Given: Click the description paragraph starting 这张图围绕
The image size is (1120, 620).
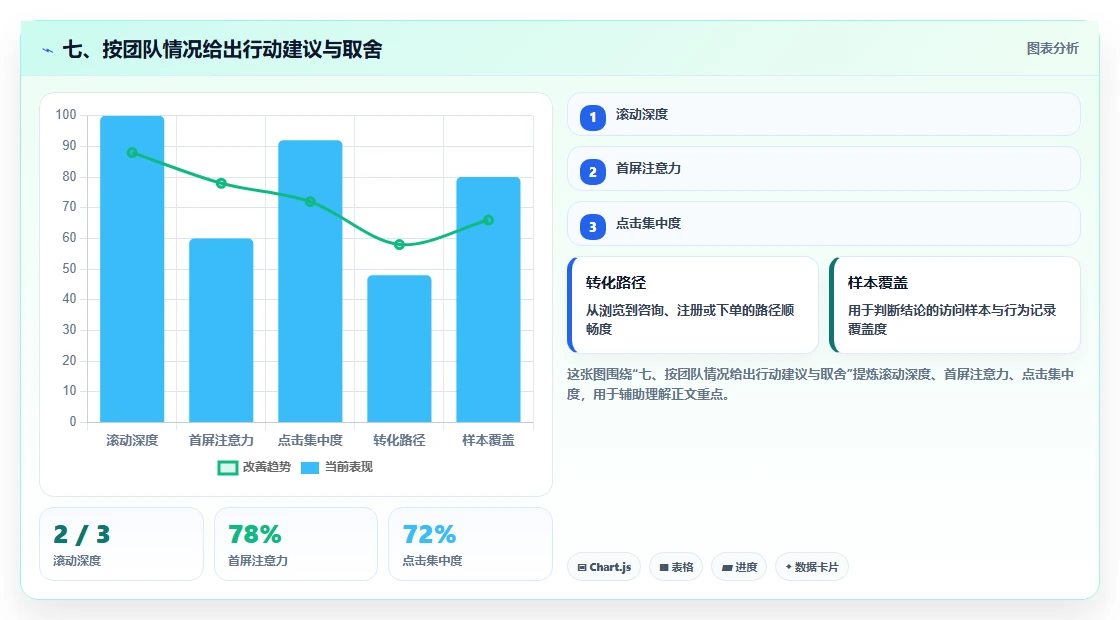Looking at the screenshot, I should (821, 384).
